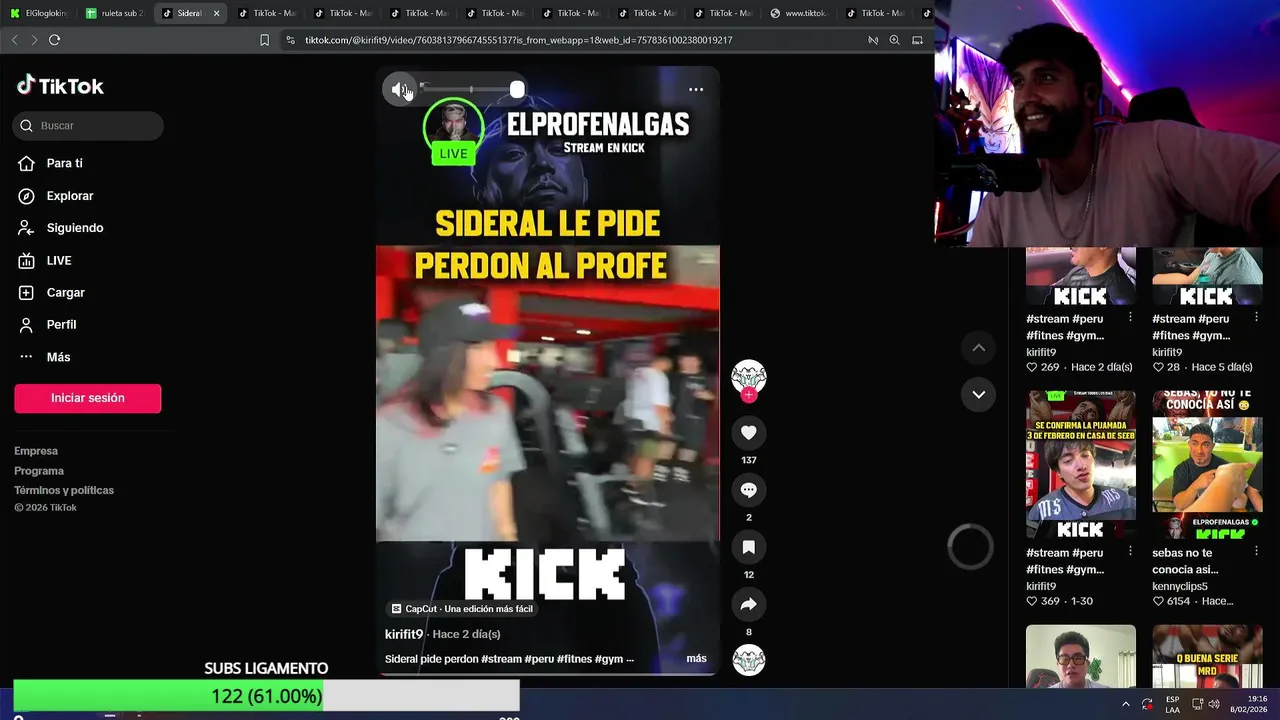
Task: Go to the next video with down chevron
Action: [979, 394]
